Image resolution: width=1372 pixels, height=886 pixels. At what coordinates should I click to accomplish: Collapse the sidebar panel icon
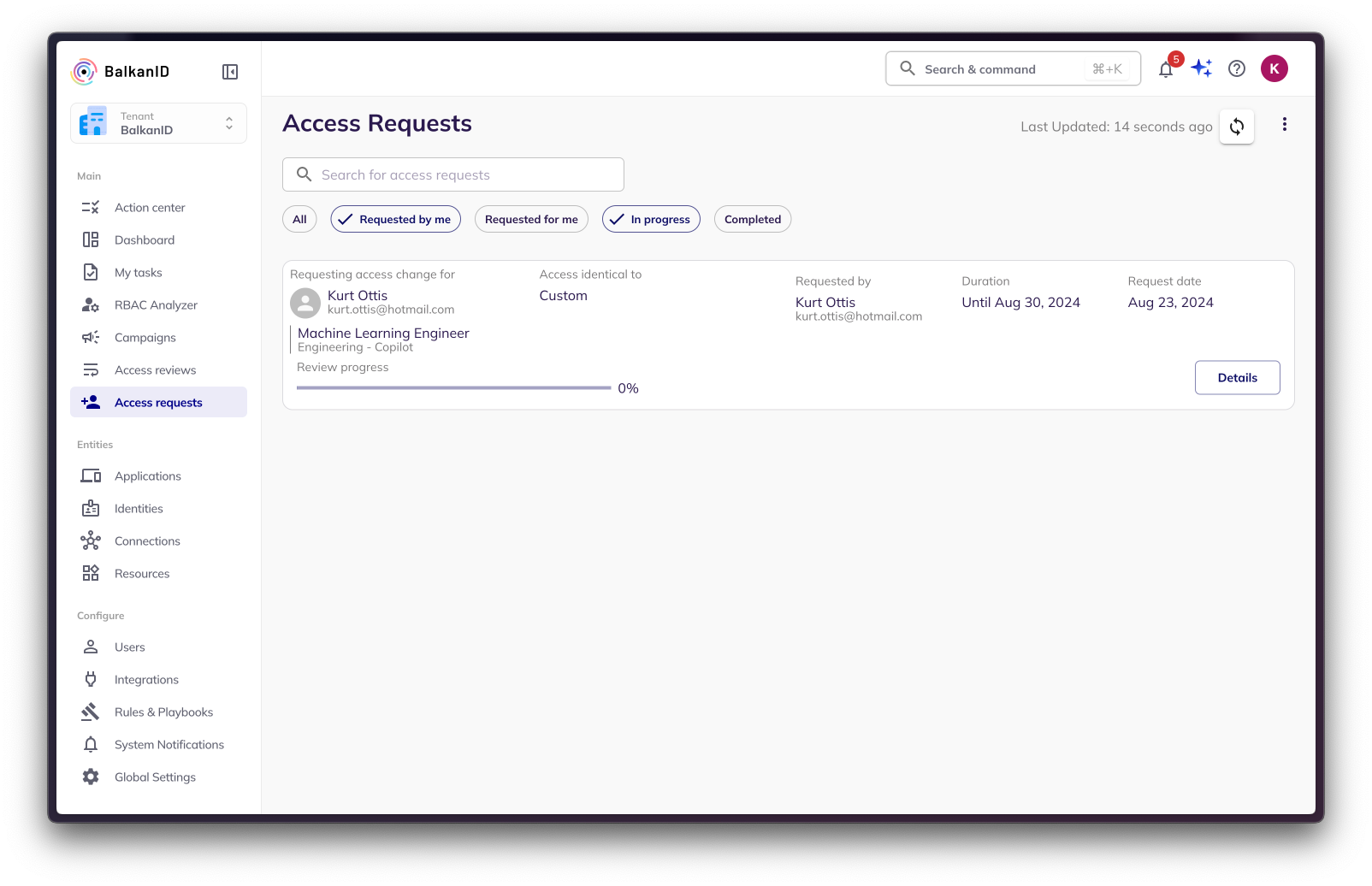click(230, 72)
